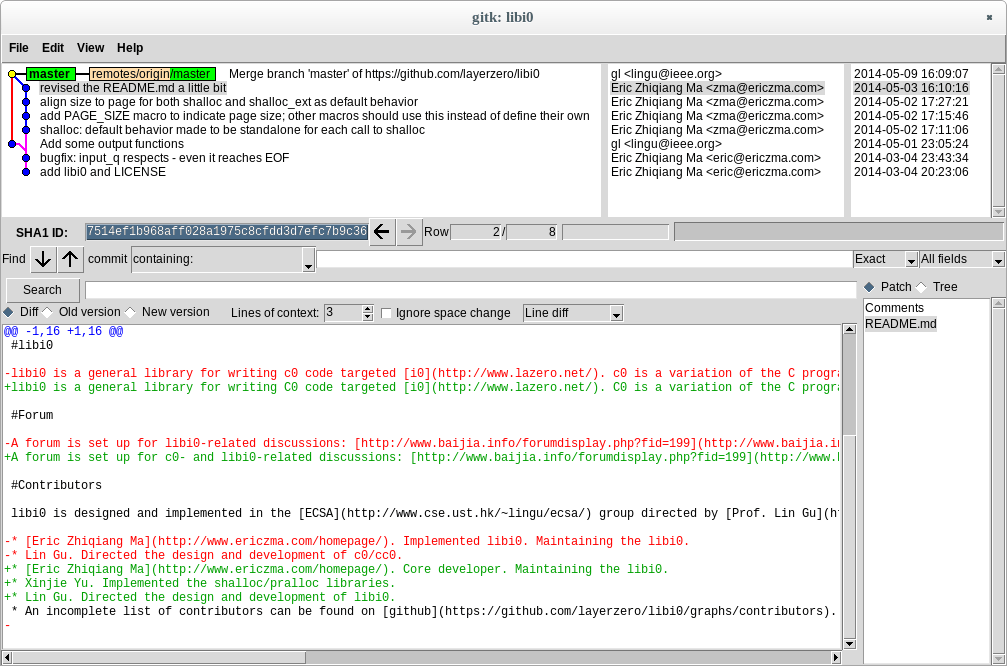Switch file list to Patch view
This screenshot has width=1007, height=666.
click(870, 287)
